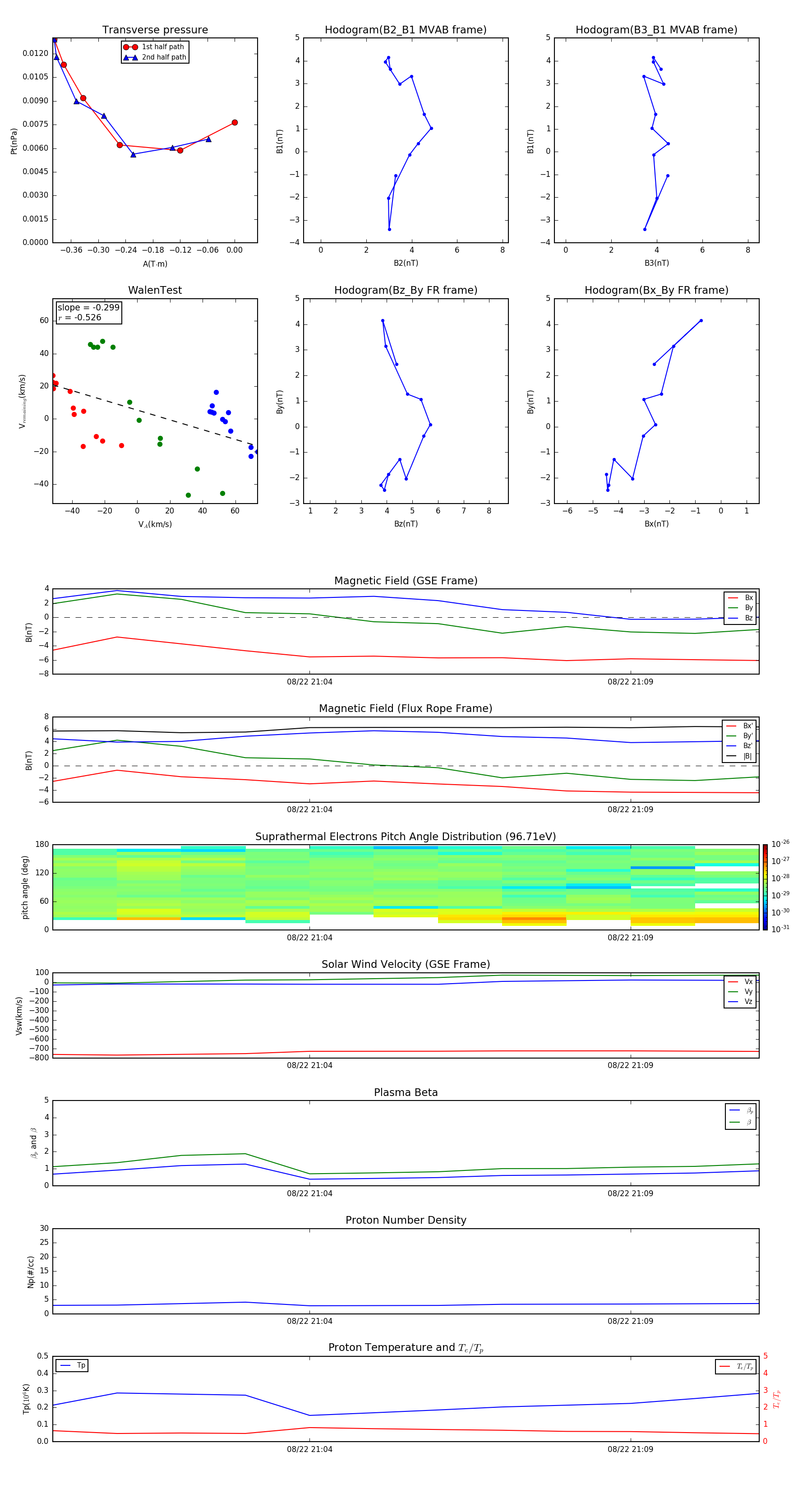Click the "10^-31" colorbar tick label

click(780, 929)
